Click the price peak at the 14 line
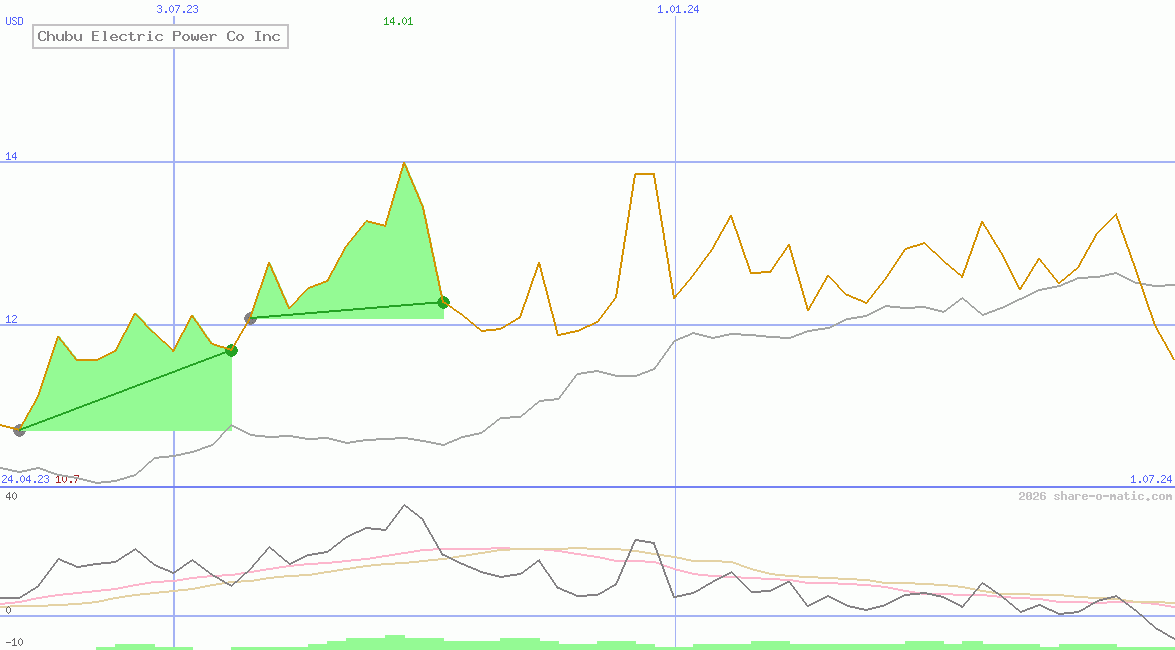Viewport: 1175px width, 650px height. pos(404,163)
